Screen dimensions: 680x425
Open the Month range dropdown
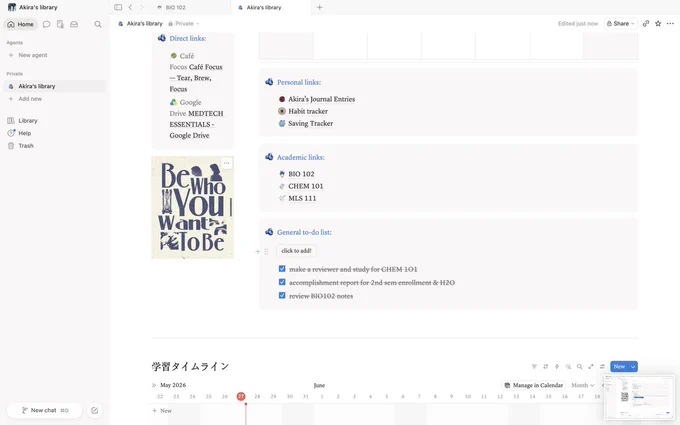pos(582,385)
